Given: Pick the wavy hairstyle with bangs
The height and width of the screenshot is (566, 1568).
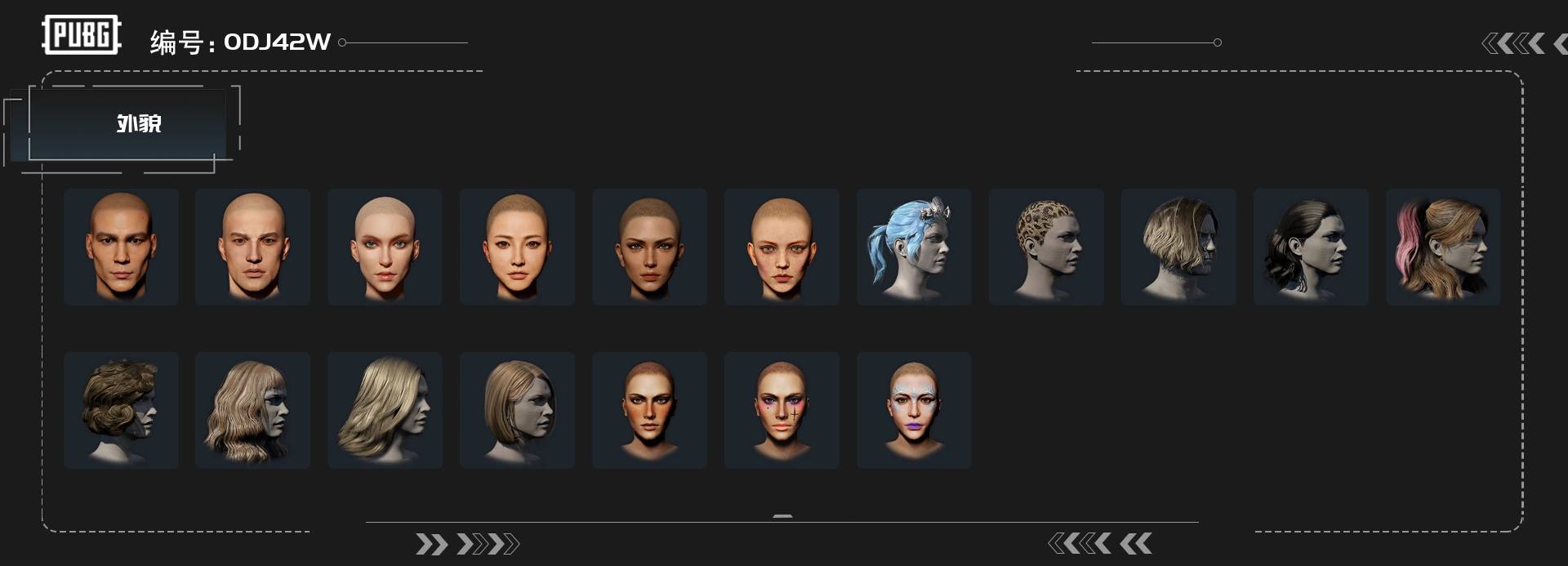Looking at the screenshot, I should pyautogui.click(x=252, y=410).
